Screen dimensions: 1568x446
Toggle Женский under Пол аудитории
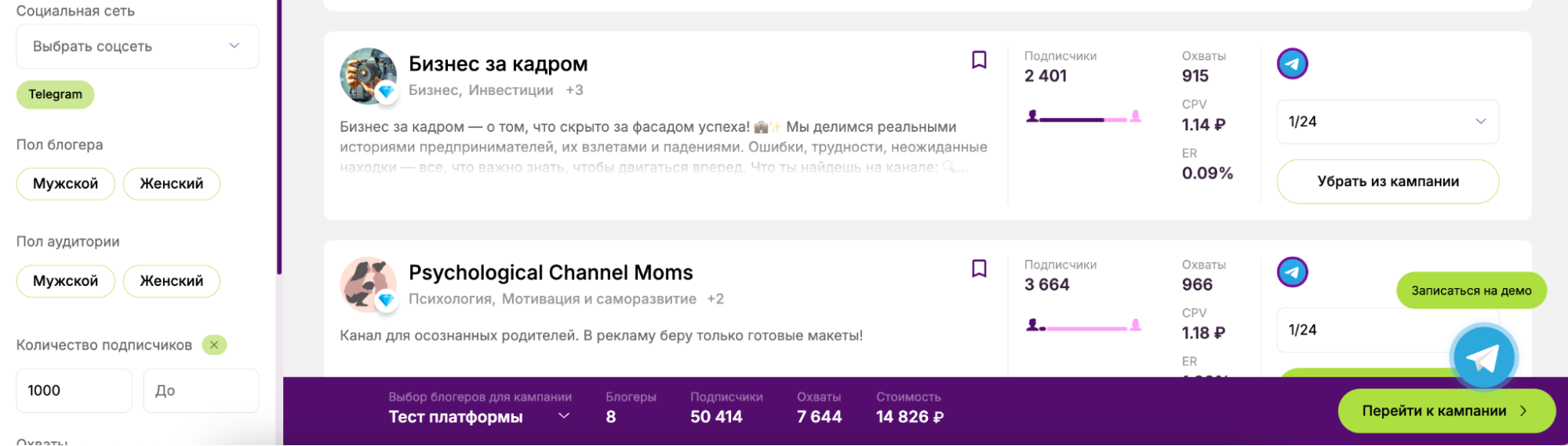coord(171,281)
